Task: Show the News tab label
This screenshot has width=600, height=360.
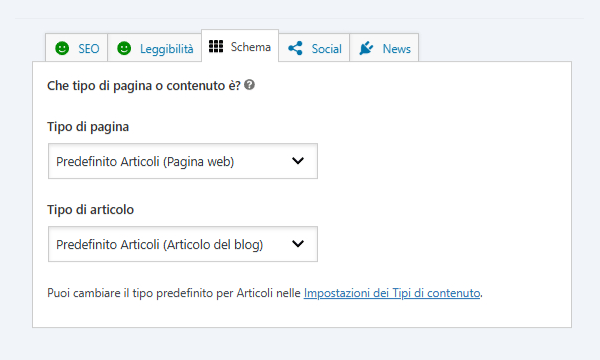Action: [x=396, y=49]
